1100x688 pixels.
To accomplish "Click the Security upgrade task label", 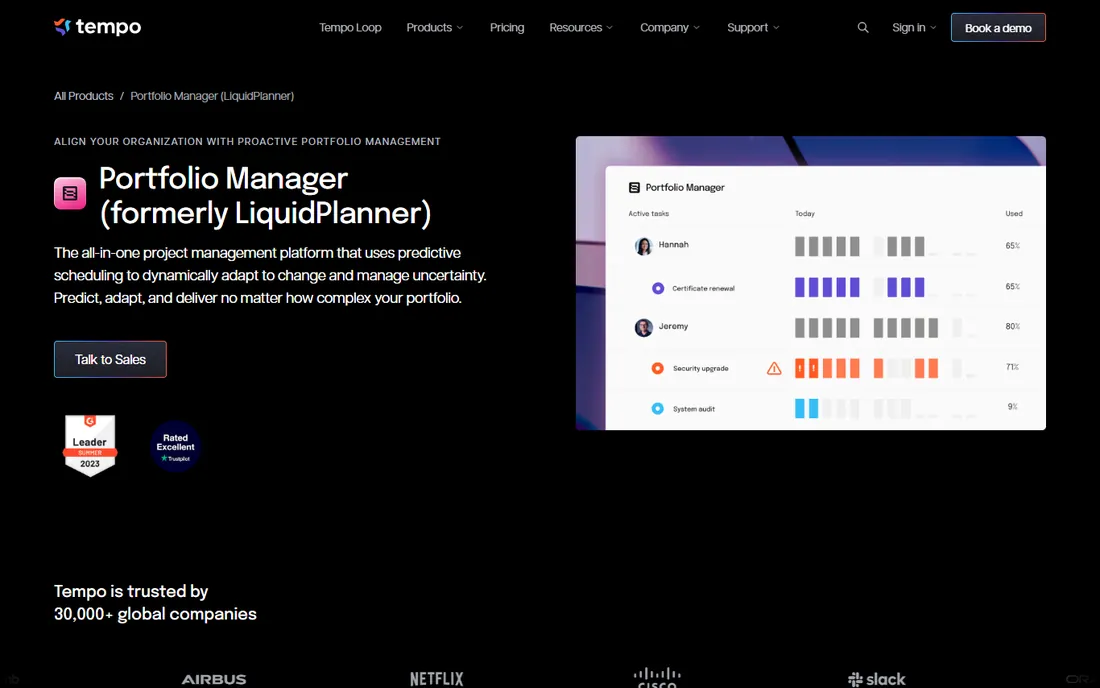I will 700,368.
